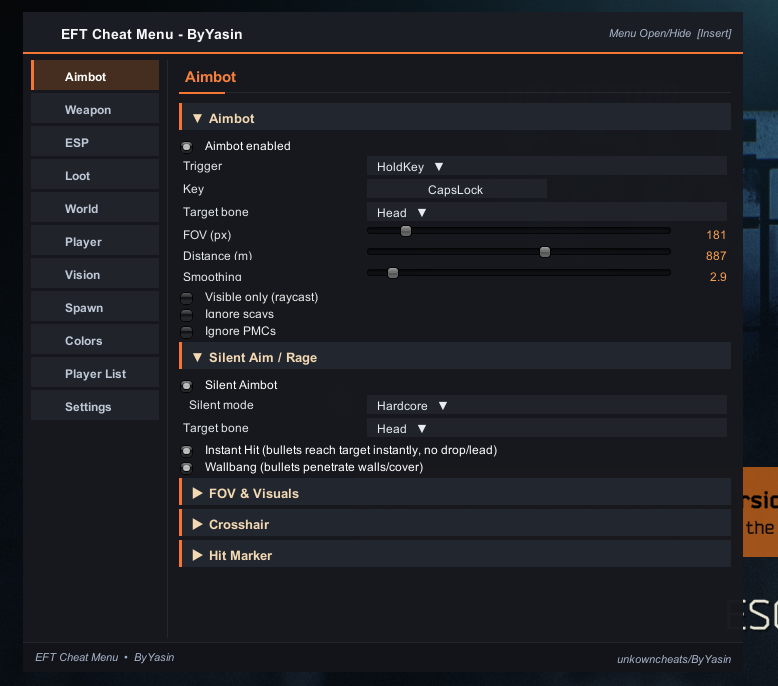Toggle the Ignore scavs checkbox

click(187, 314)
